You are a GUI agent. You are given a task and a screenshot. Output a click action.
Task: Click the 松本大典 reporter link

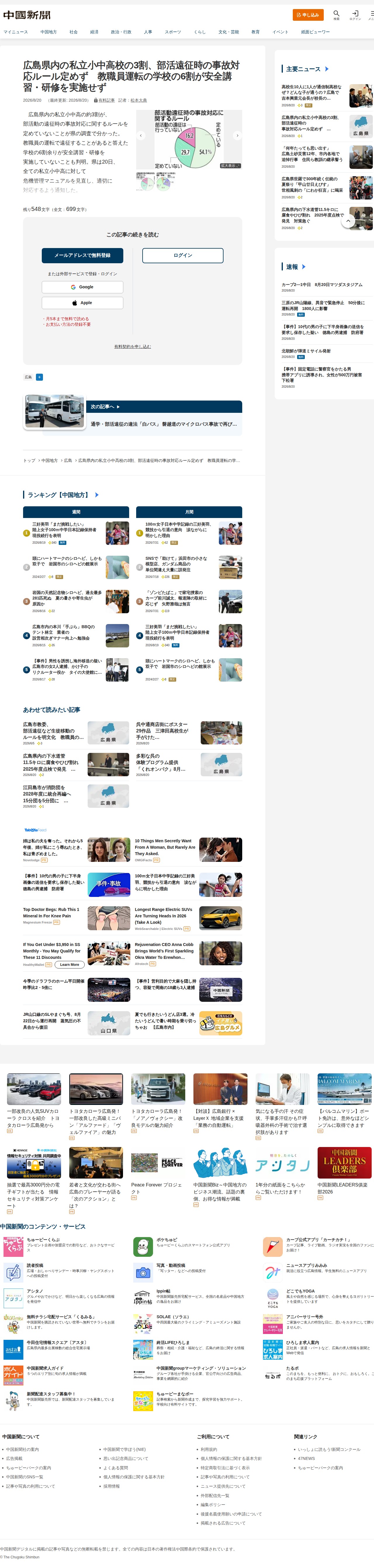(x=138, y=101)
